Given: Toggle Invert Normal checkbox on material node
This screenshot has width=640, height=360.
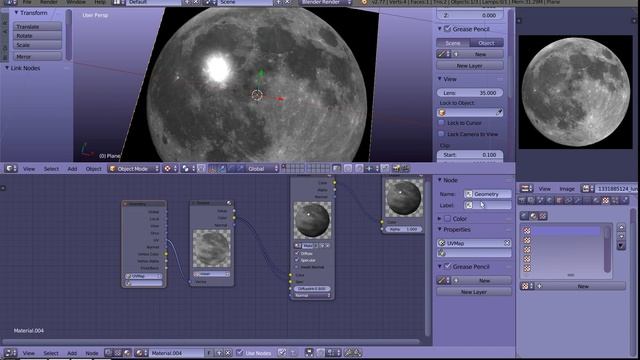Looking at the screenshot, I should pyautogui.click(x=297, y=267).
